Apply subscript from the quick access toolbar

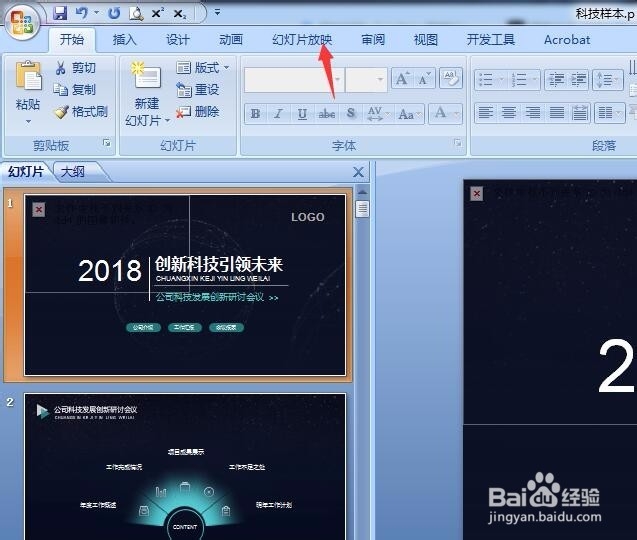tap(180, 14)
